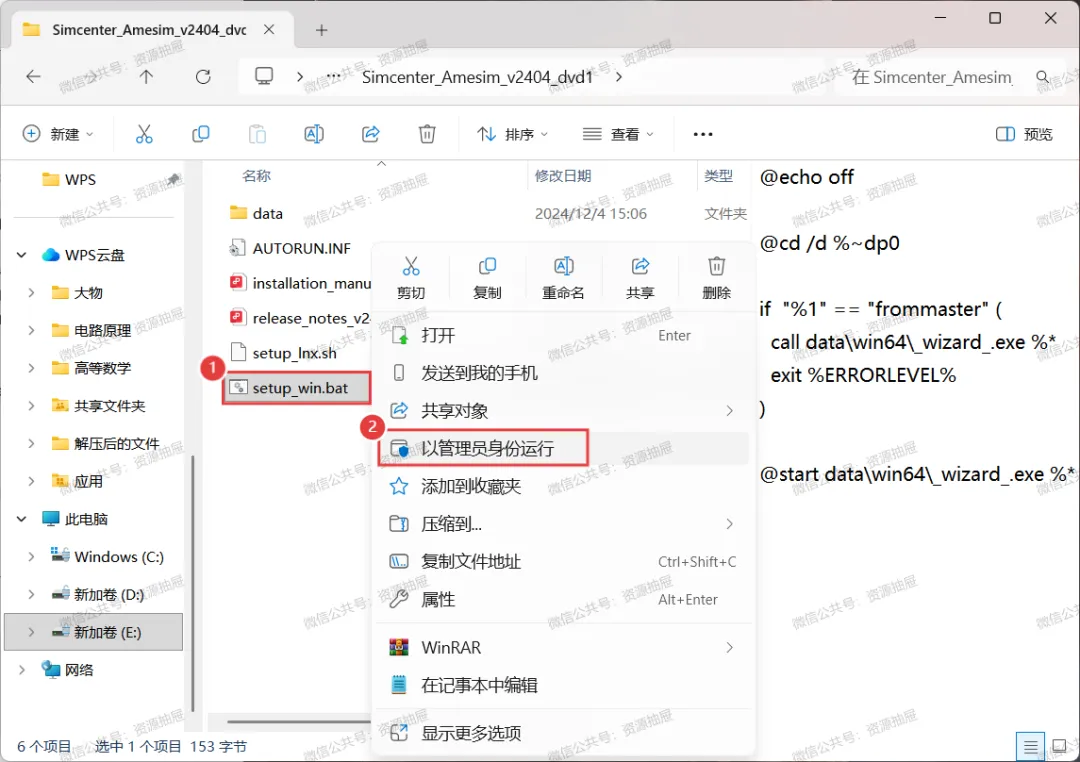Open the 查看 view dropdown
Viewport: 1080px width, 762px height.
click(x=618, y=134)
